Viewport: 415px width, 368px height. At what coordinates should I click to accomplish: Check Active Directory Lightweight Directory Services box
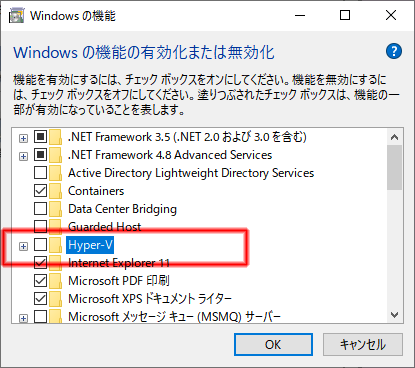(x=40, y=173)
